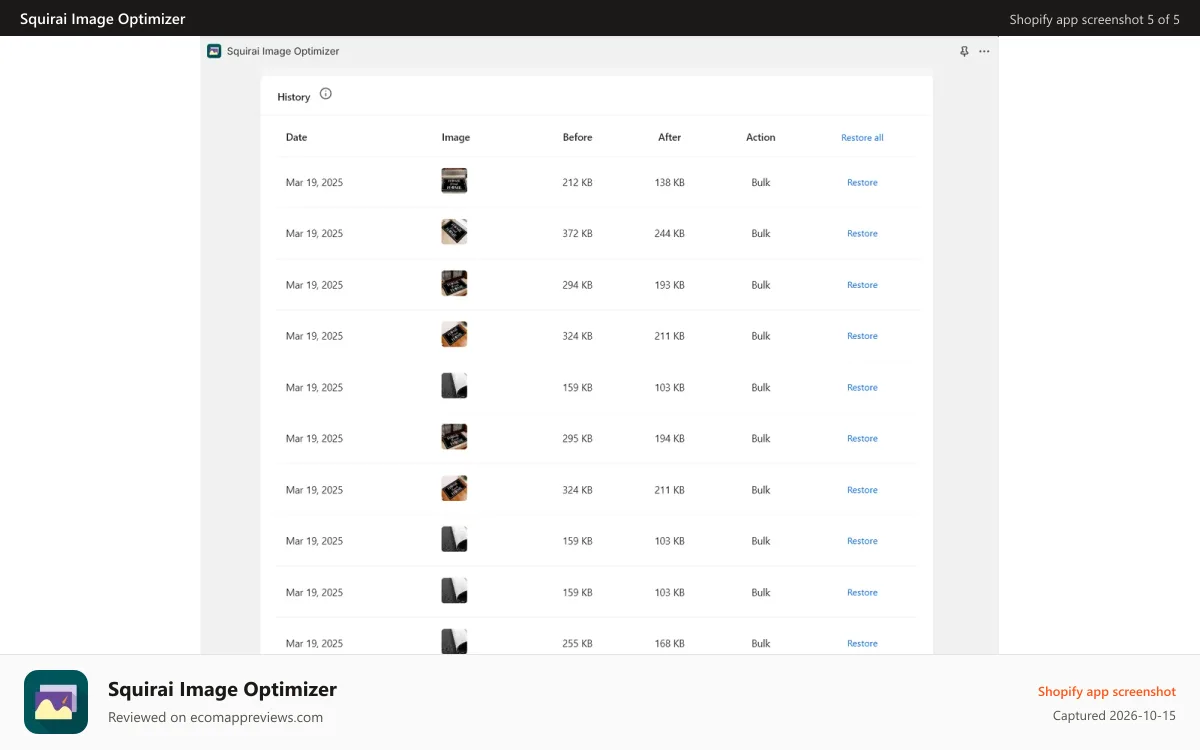Select the "255 KB" before value
Image resolution: width=1200 pixels, height=750 pixels.
pyautogui.click(x=577, y=644)
